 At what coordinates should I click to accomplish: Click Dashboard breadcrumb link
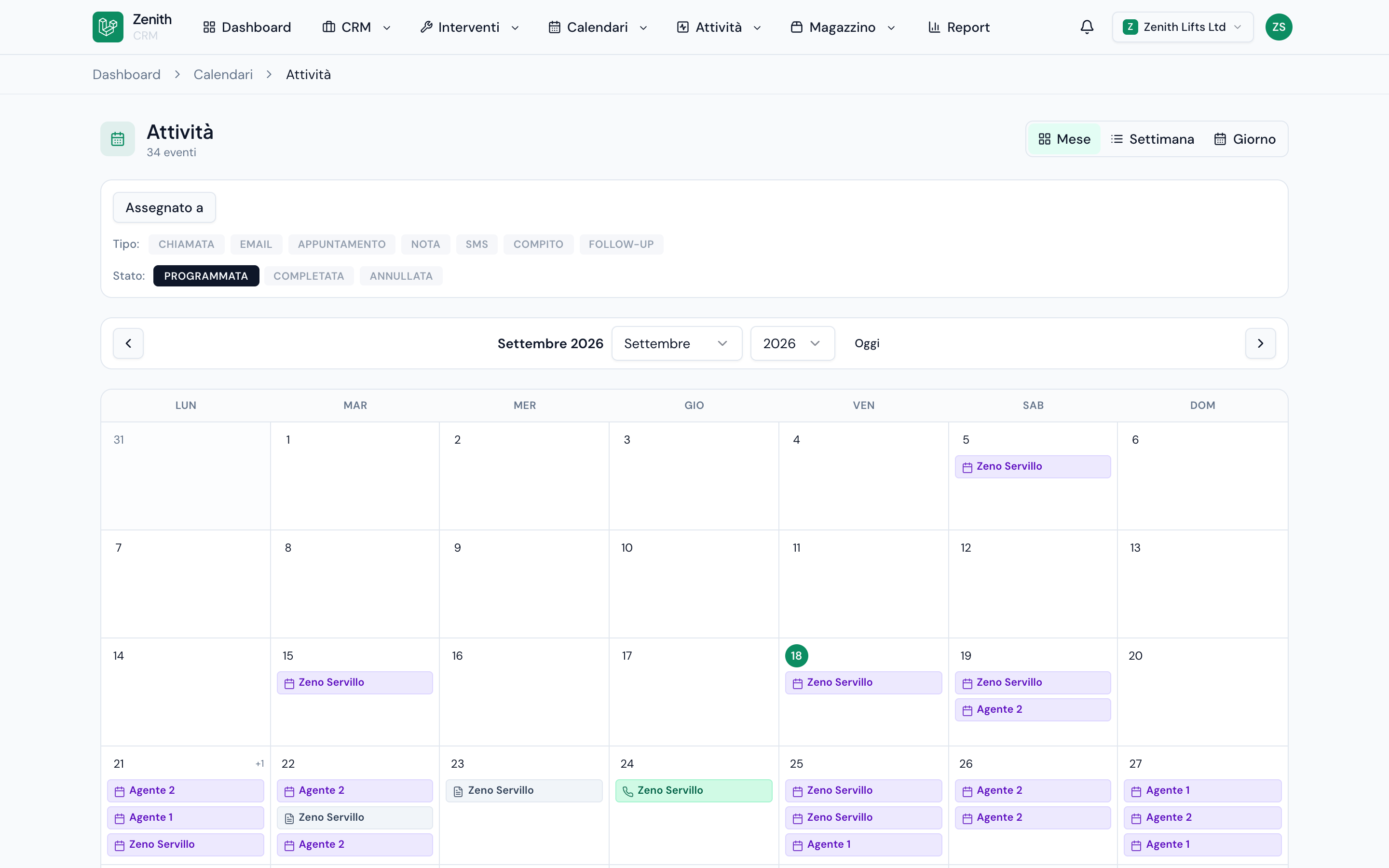click(x=126, y=75)
